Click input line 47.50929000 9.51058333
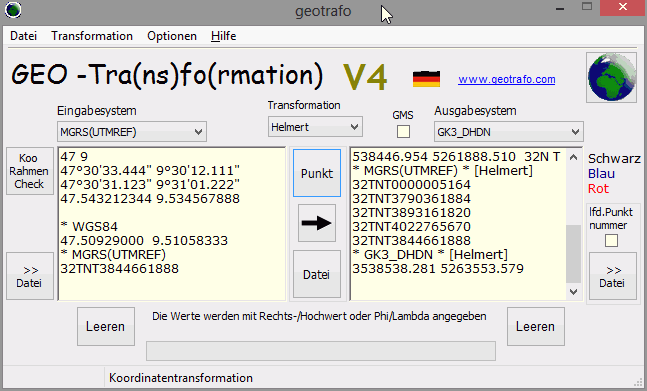Image resolution: width=647 pixels, height=391 pixels. [x=144, y=240]
